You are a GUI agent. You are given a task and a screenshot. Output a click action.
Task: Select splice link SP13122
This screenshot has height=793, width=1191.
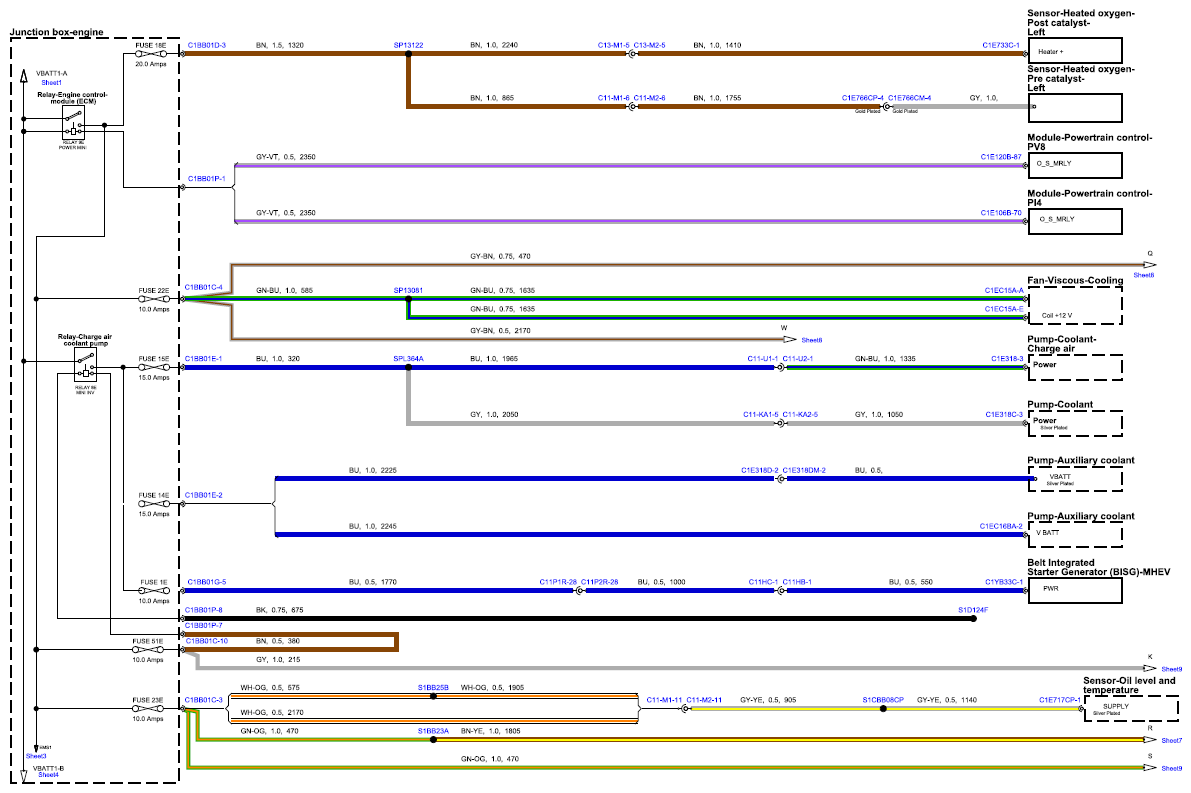[409, 46]
